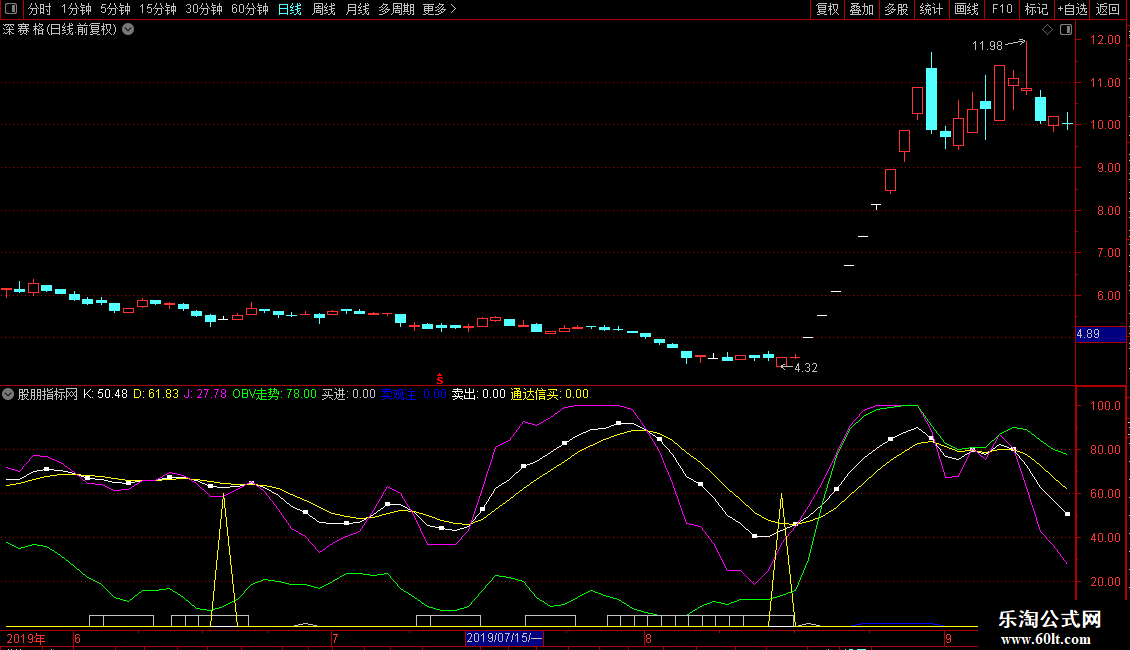Click the 4.89 current price tag
The height and width of the screenshot is (650, 1130).
pyautogui.click(x=1100, y=334)
